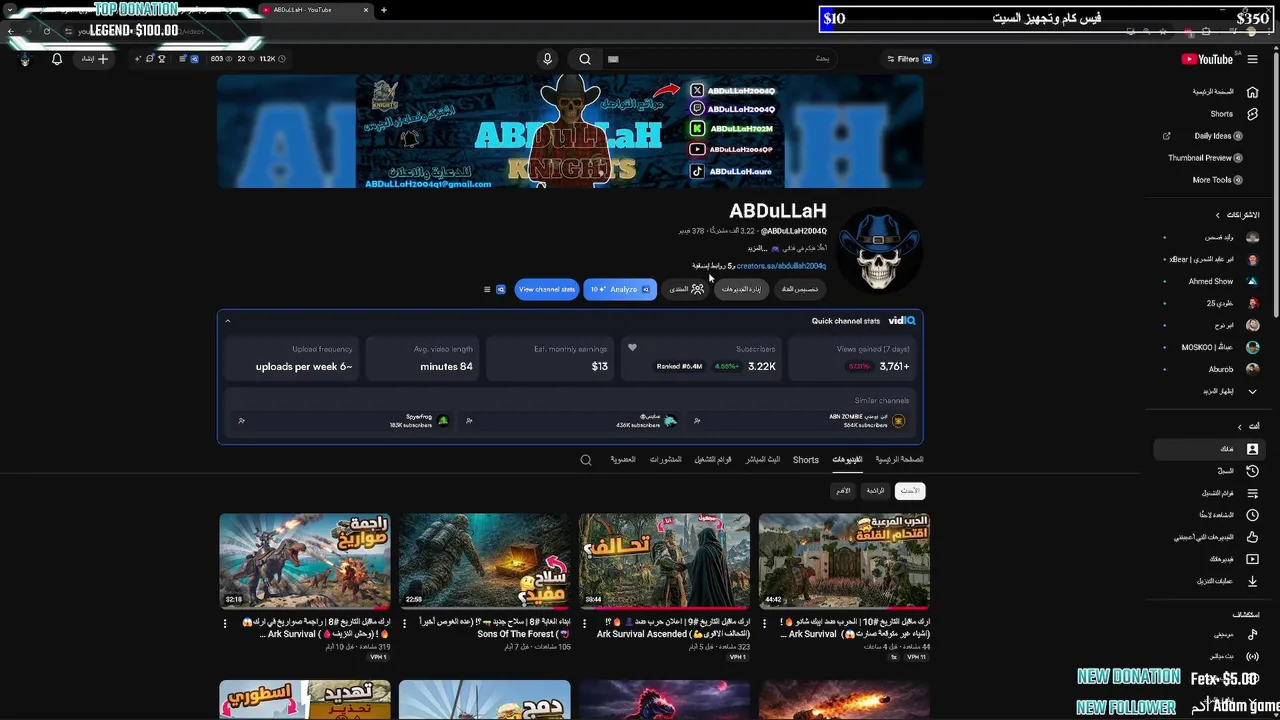
Task: Click the channel search input field
Action: click(x=720, y=59)
